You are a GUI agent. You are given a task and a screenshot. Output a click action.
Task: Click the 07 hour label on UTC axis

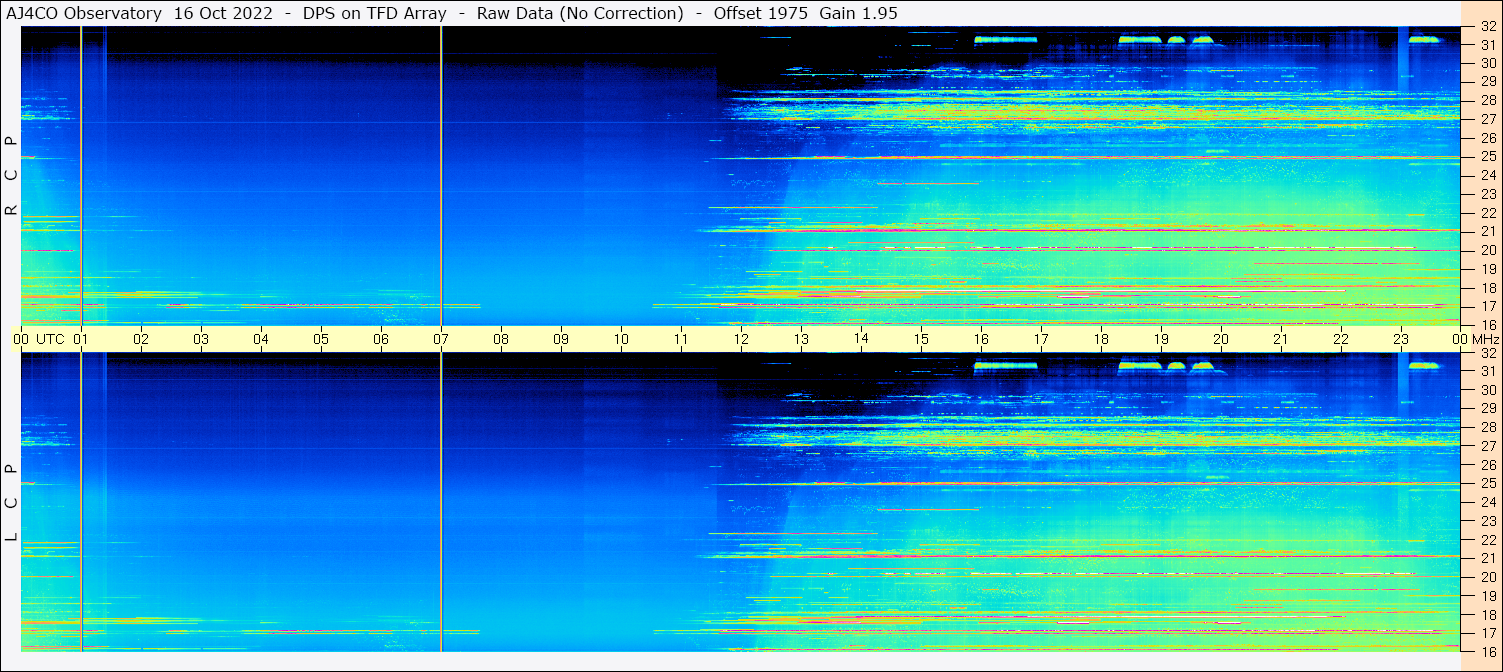point(441,339)
